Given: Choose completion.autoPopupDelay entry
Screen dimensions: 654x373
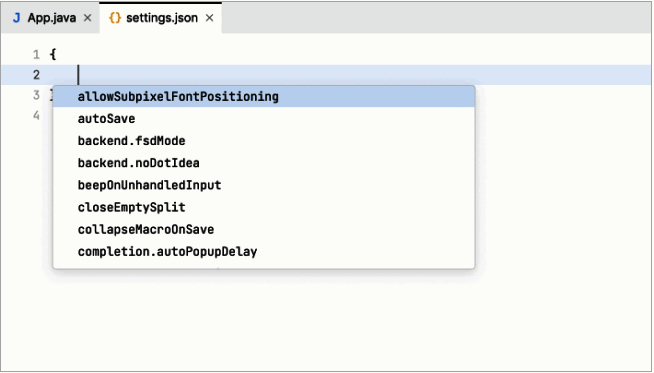Looking at the screenshot, I should 264,251.
